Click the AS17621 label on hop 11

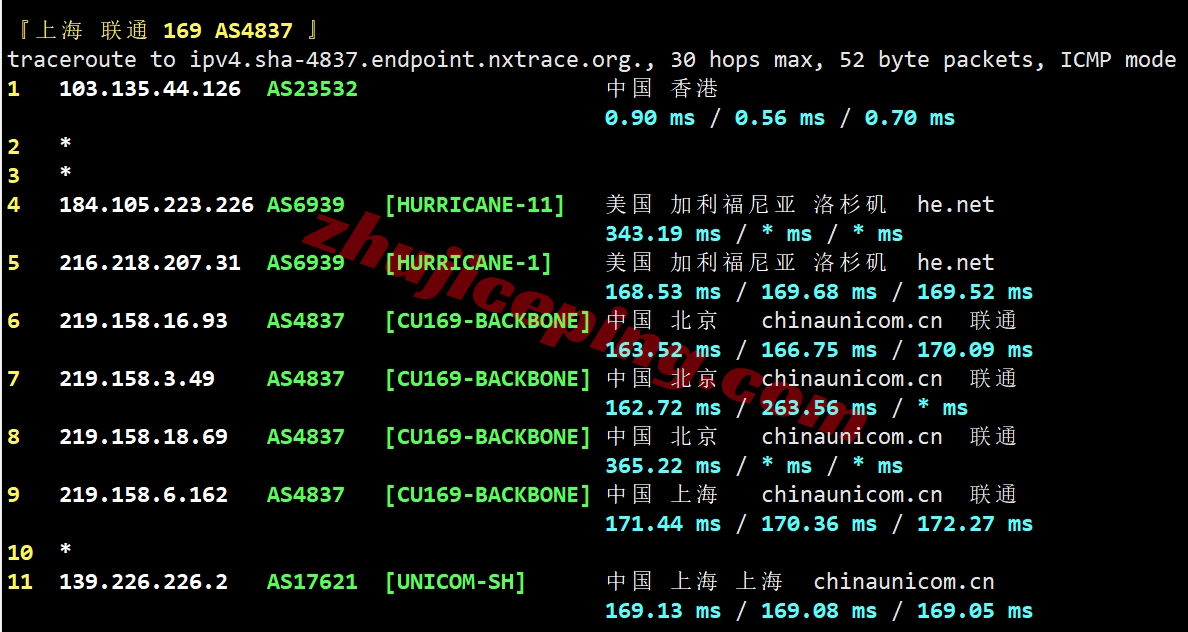coord(312,582)
